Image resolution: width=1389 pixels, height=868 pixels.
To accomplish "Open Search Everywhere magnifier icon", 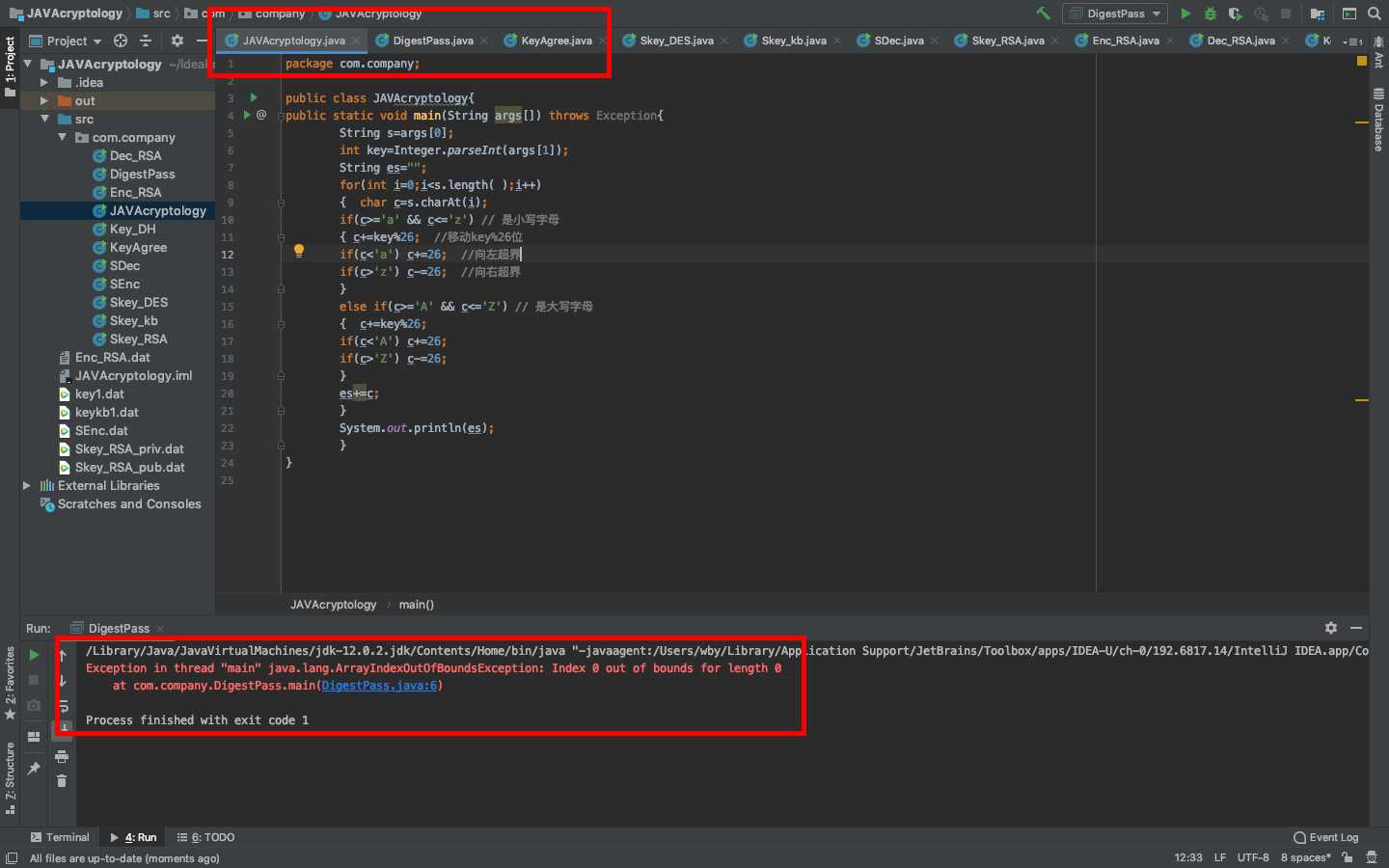I will click(x=1375, y=14).
